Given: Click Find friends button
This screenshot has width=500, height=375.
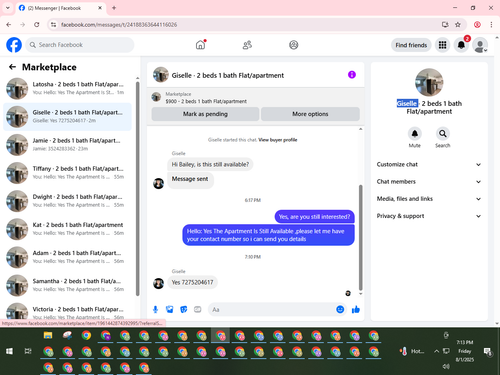Looking at the screenshot, I should [x=411, y=45].
